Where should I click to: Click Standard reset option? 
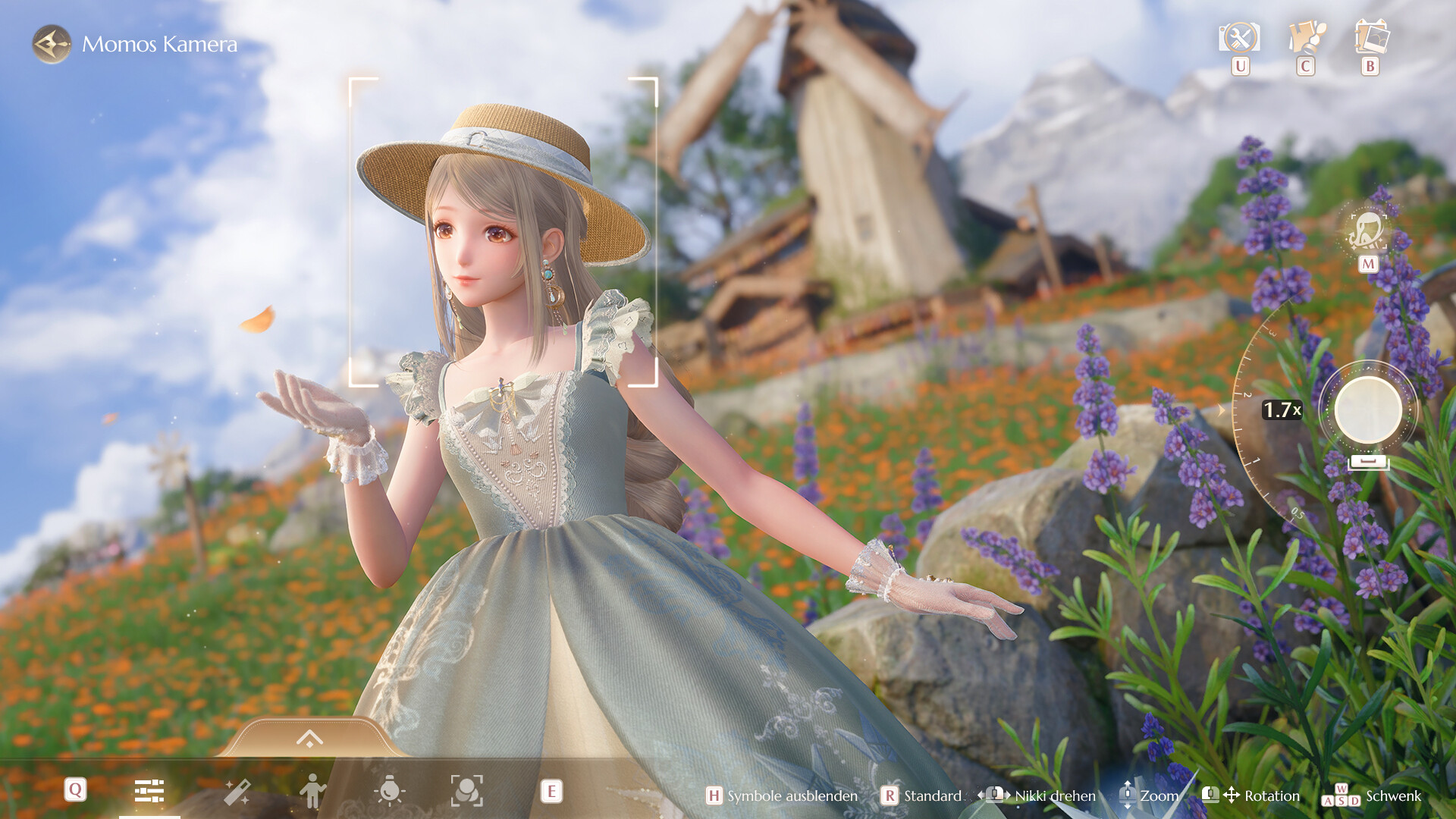(x=921, y=795)
